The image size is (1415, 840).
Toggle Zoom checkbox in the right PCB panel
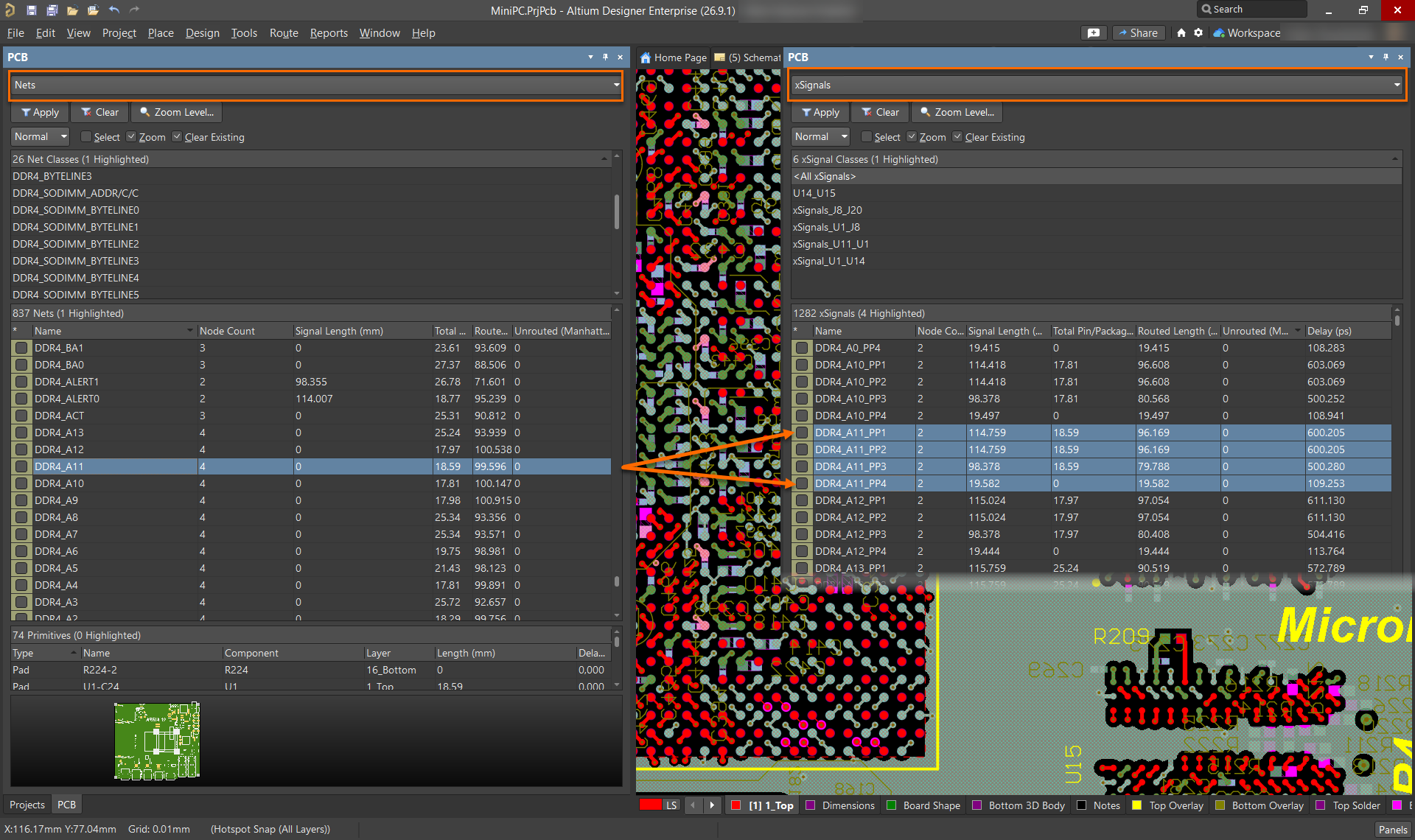click(912, 137)
